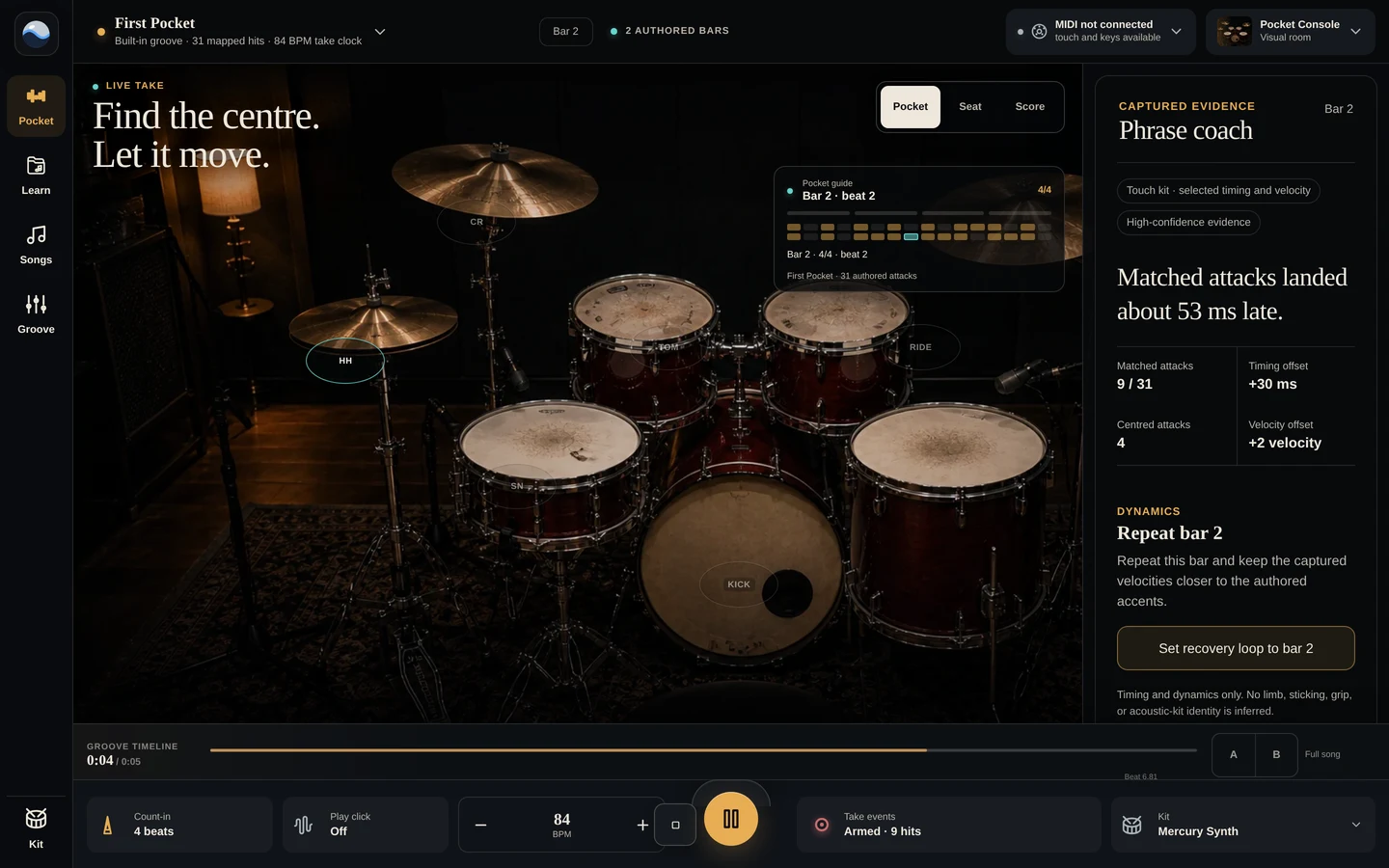1389x868 pixels.
Task: Click the 4/4 time signature in pocket guide
Action: (x=1045, y=190)
